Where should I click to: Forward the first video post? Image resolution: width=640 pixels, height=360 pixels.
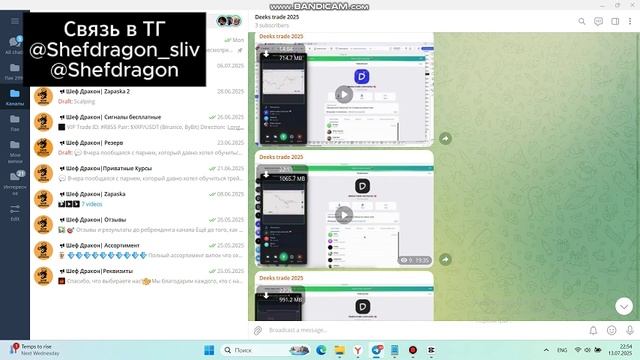[x=445, y=139]
